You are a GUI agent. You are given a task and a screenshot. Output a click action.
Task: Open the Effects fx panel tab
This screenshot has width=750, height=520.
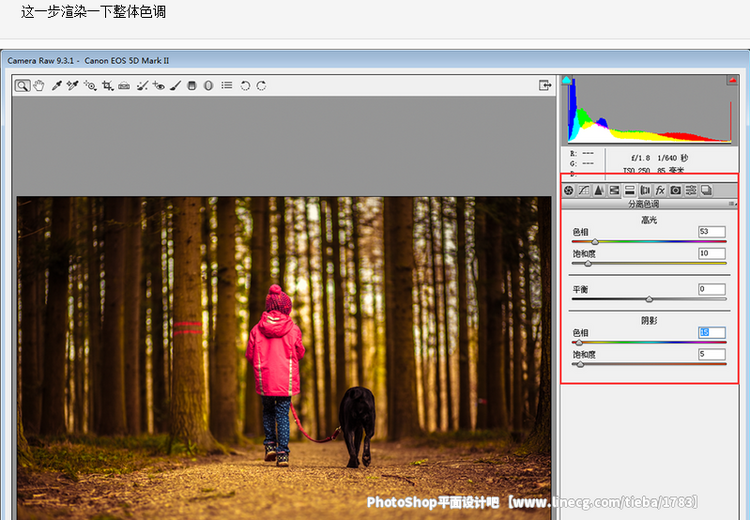point(660,190)
